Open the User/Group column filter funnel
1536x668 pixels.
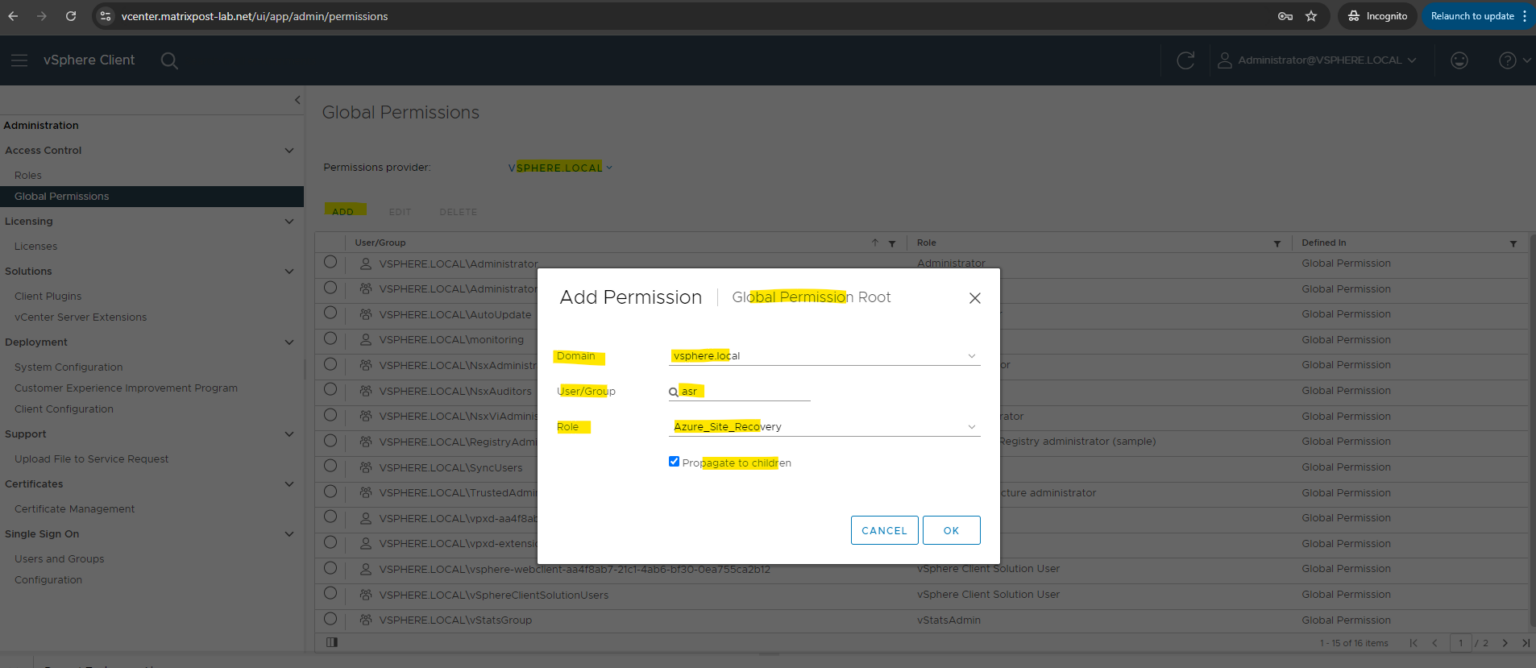[x=893, y=242]
